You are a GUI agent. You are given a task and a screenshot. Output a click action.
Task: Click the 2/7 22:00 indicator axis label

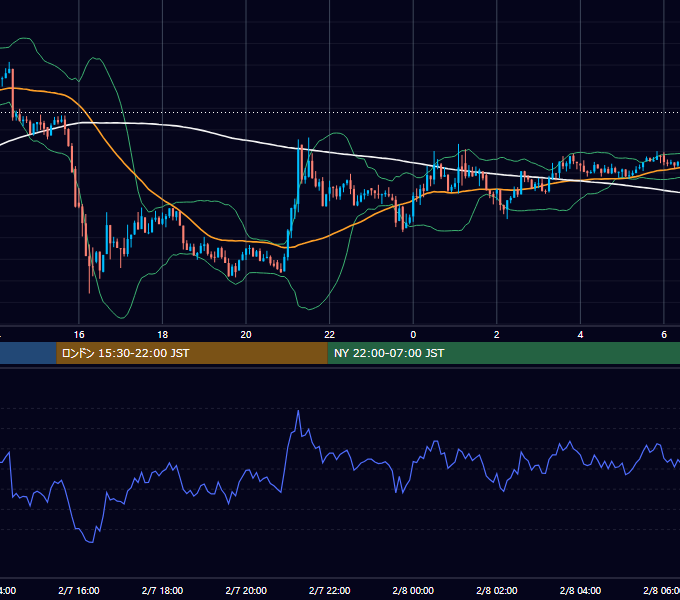[330, 590]
